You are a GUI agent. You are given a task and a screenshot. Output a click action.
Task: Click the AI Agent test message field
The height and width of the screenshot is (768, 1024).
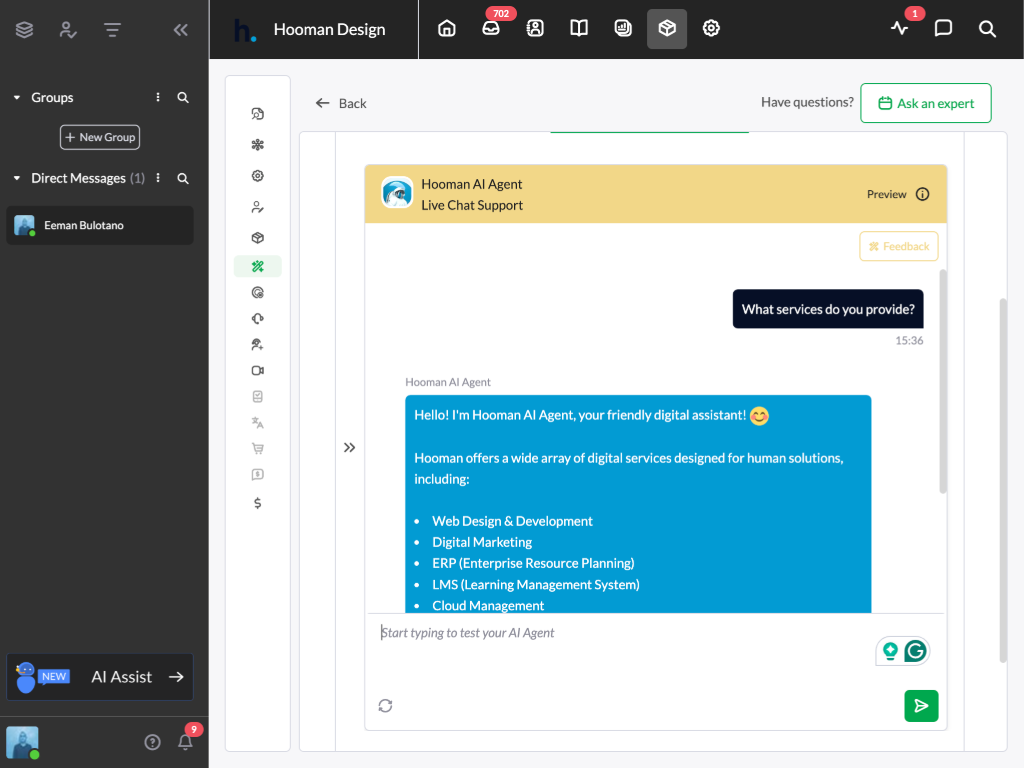point(620,633)
